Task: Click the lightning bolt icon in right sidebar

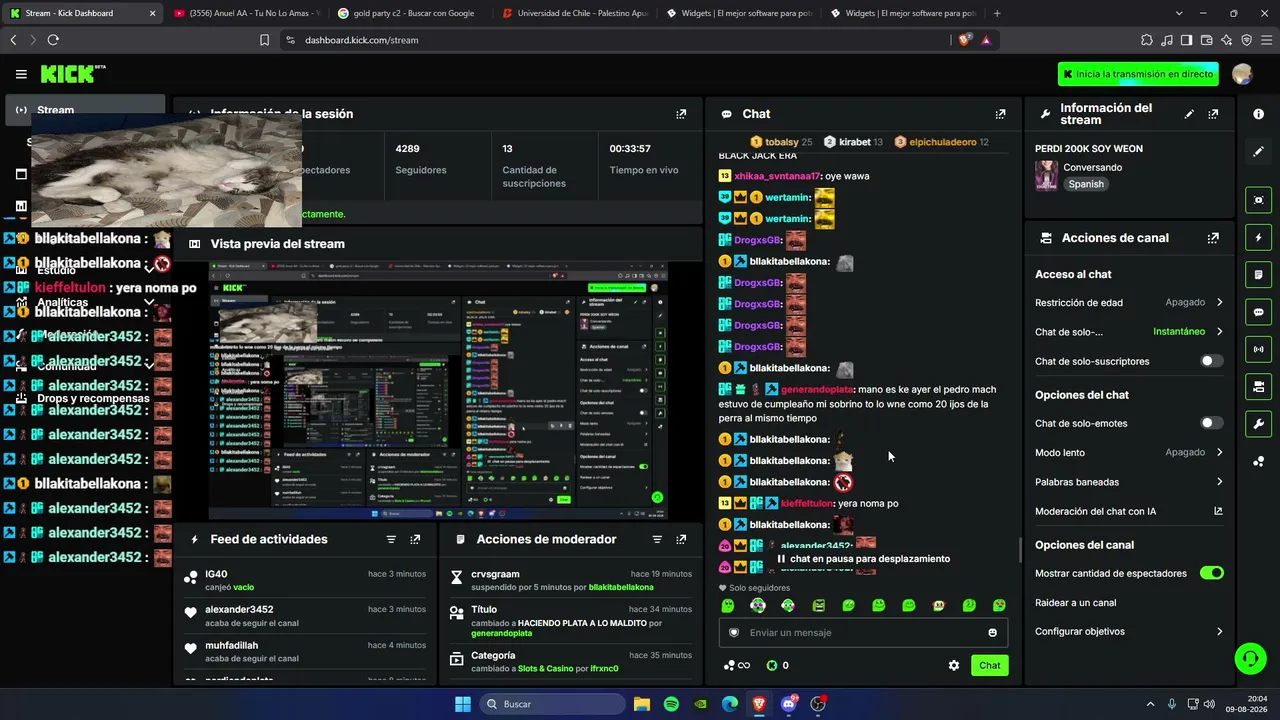Action: coord(1258,238)
